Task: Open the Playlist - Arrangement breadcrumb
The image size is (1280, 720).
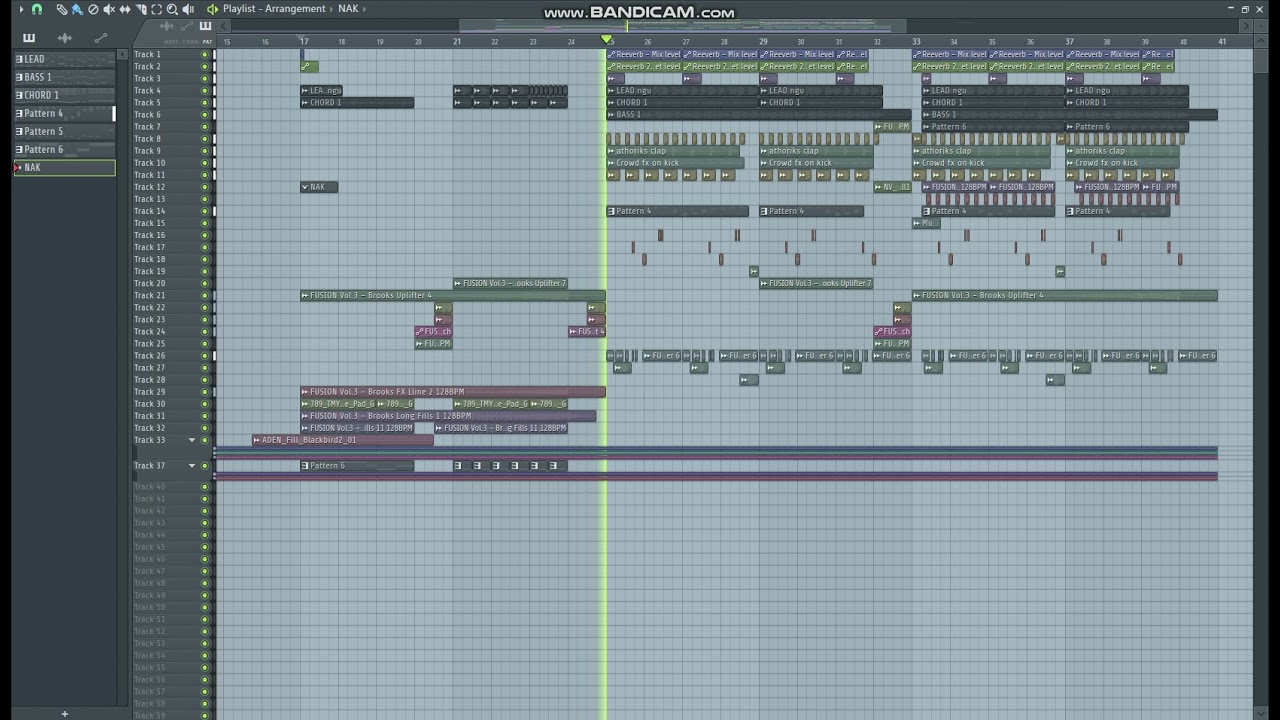Action: [x=274, y=9]
